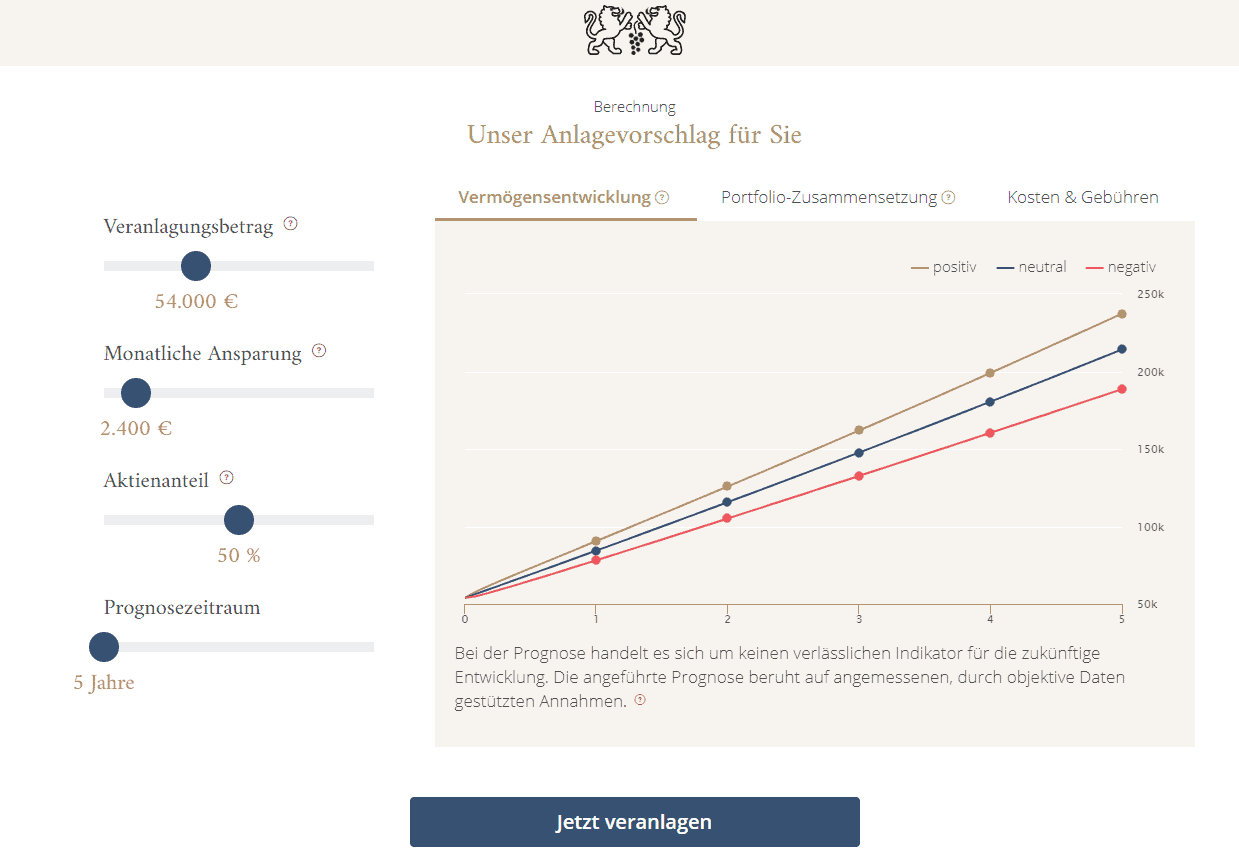Toggle the positiv series in chart legend
This screenshot has height=857, width=1239.
tap(943, 267)
